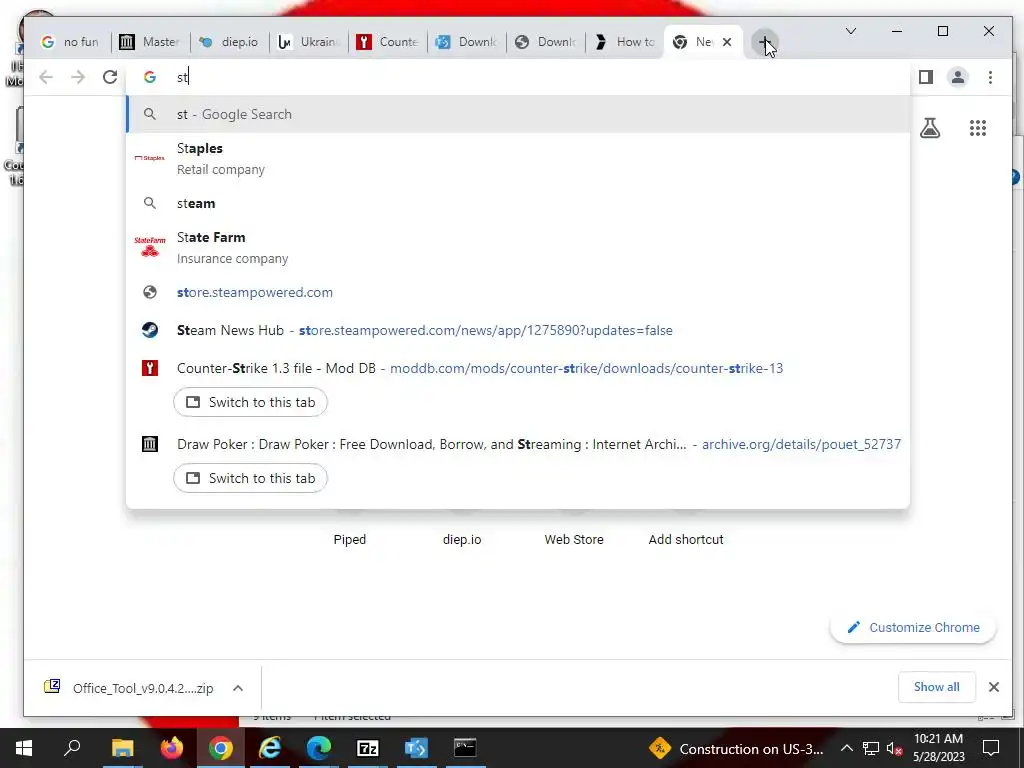
Task: Reload the page with the refresh icon
Action: click(110, 77)
